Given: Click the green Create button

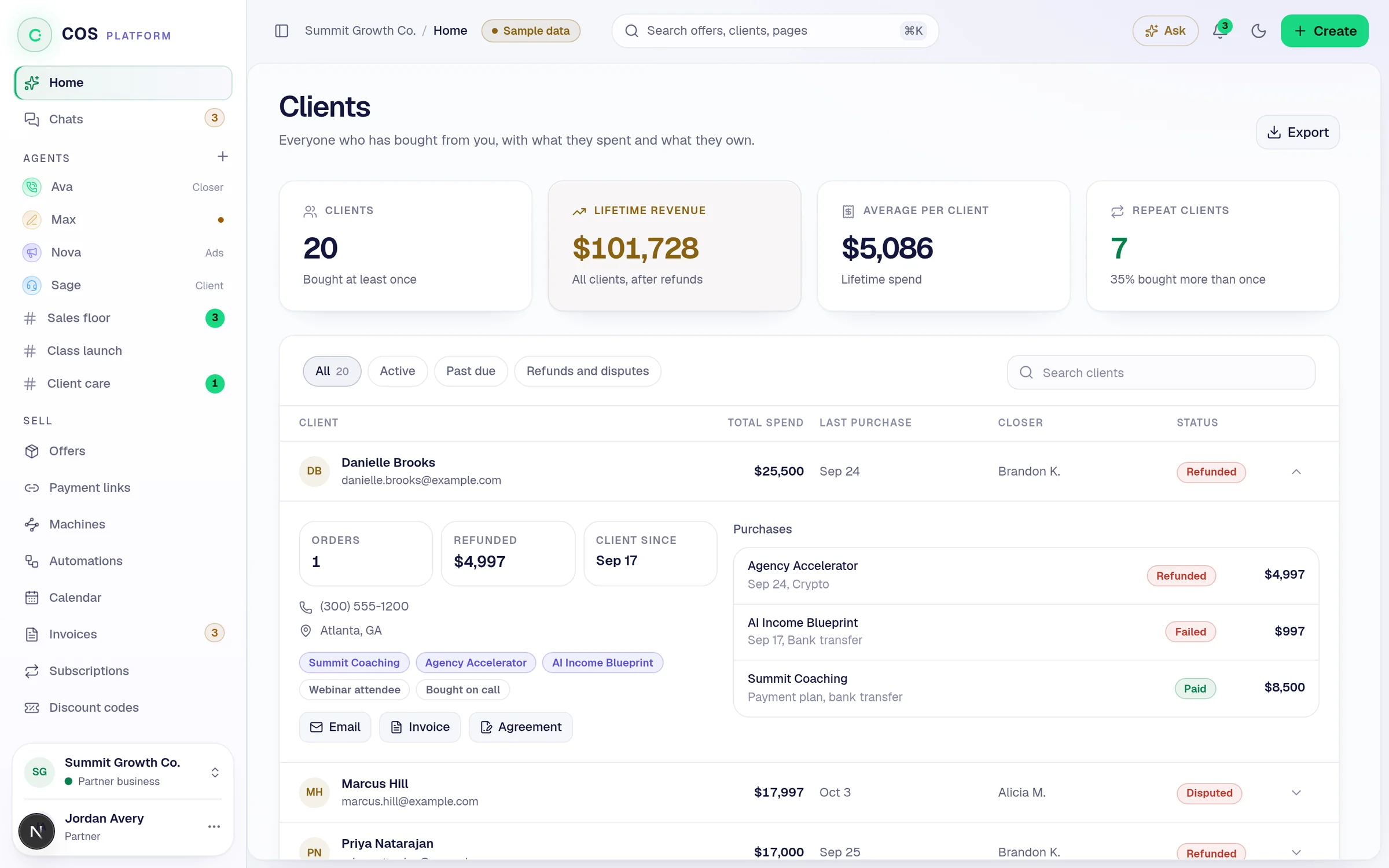Looking at the screenshot, I should point(1324,31).
